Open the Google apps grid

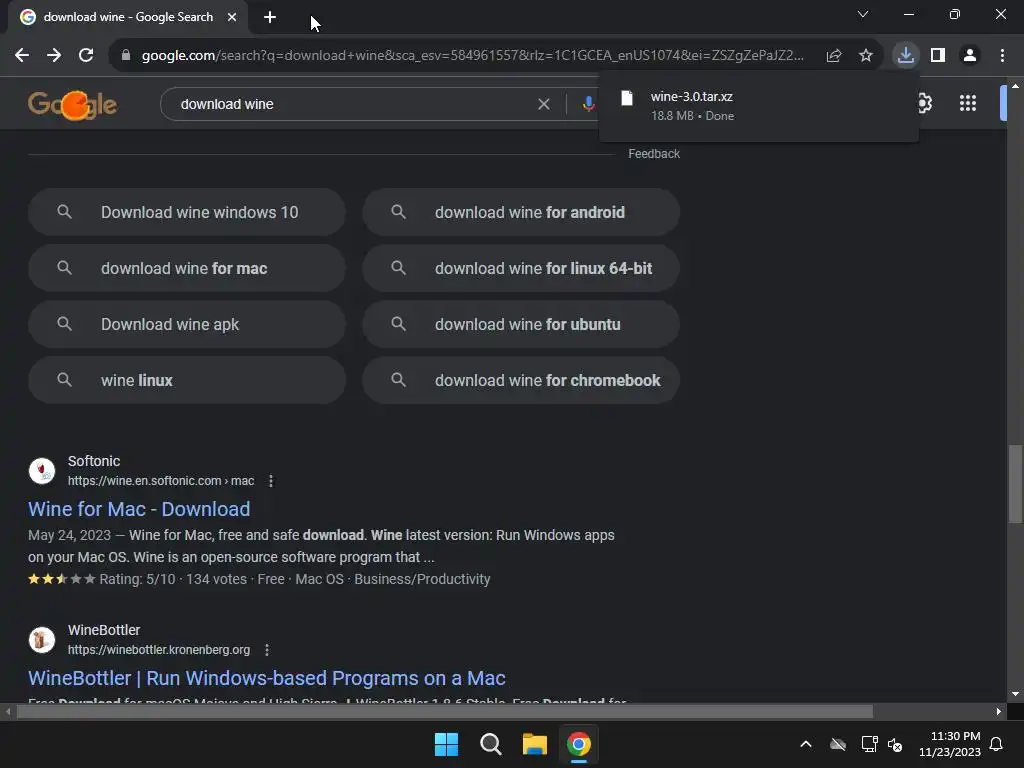click(968, 103)
